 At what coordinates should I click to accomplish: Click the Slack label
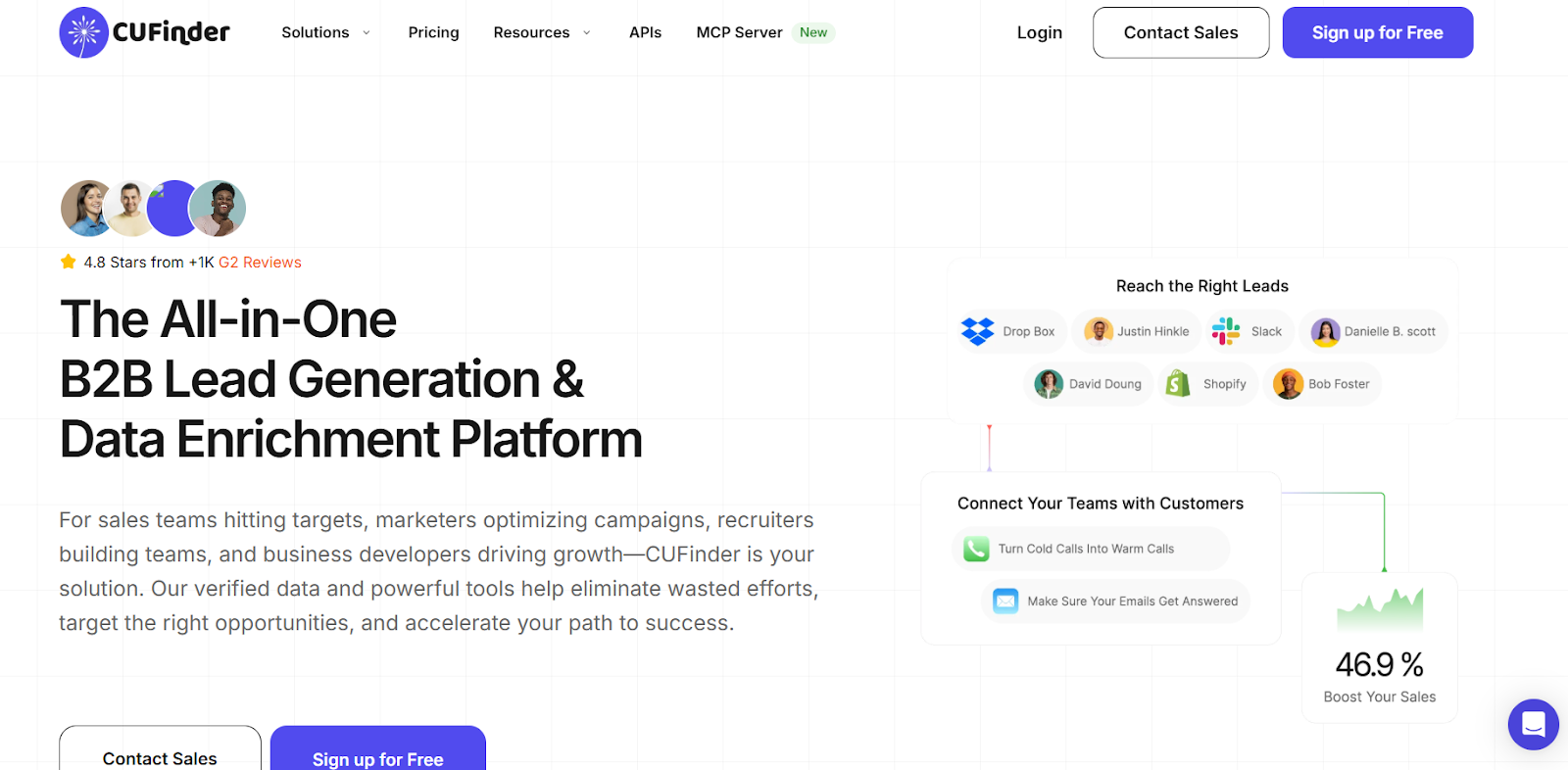1266,331
